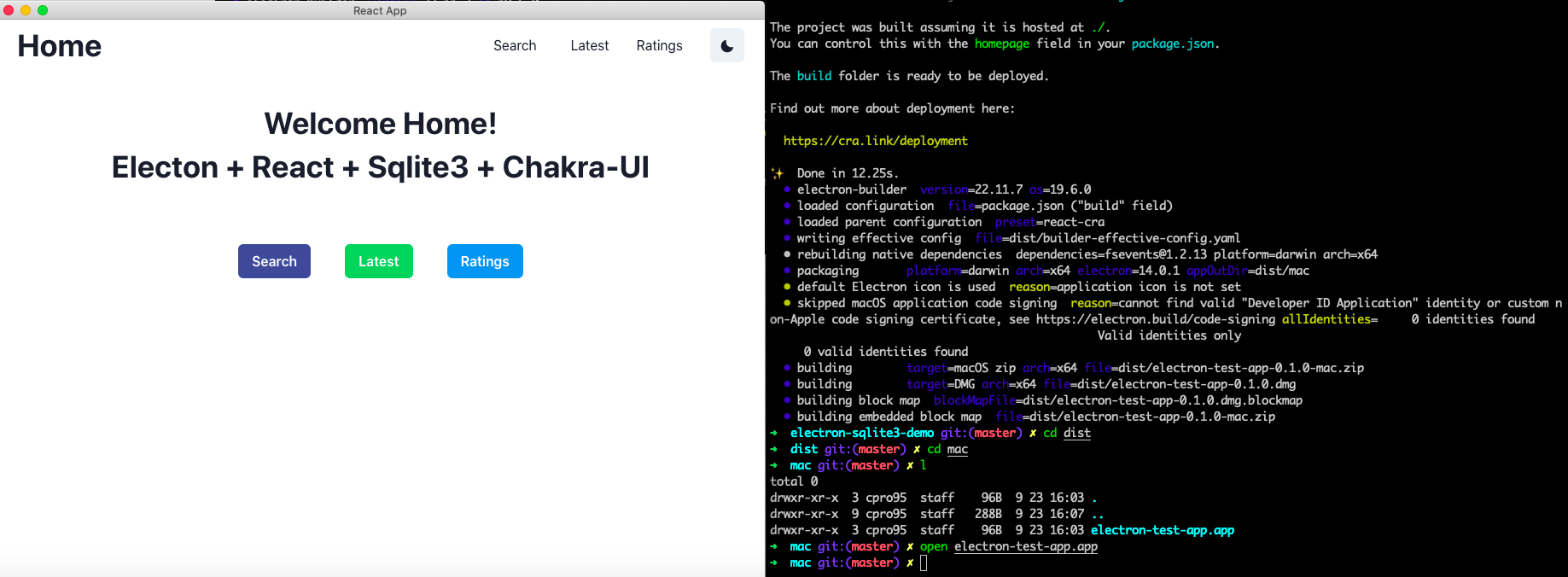Close the React App window with the red button
Screen dimensions: 1568x577
(9, 10)
